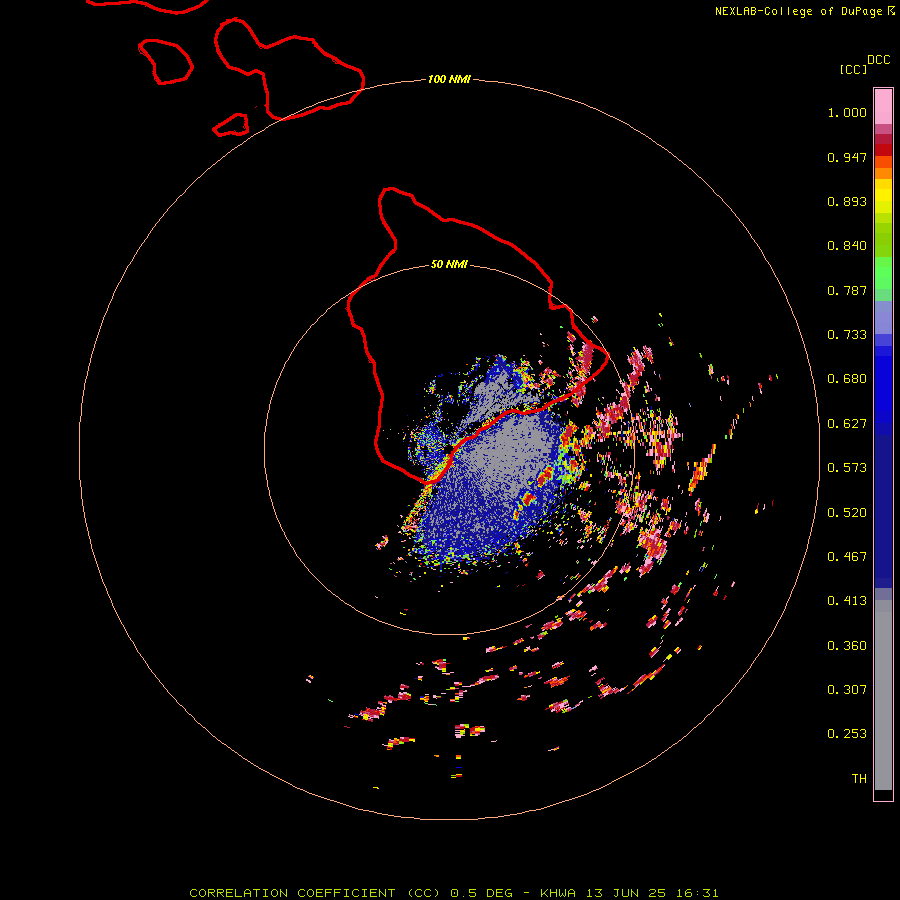
Task: Click the bright green band in color bar
Action: 883,273
